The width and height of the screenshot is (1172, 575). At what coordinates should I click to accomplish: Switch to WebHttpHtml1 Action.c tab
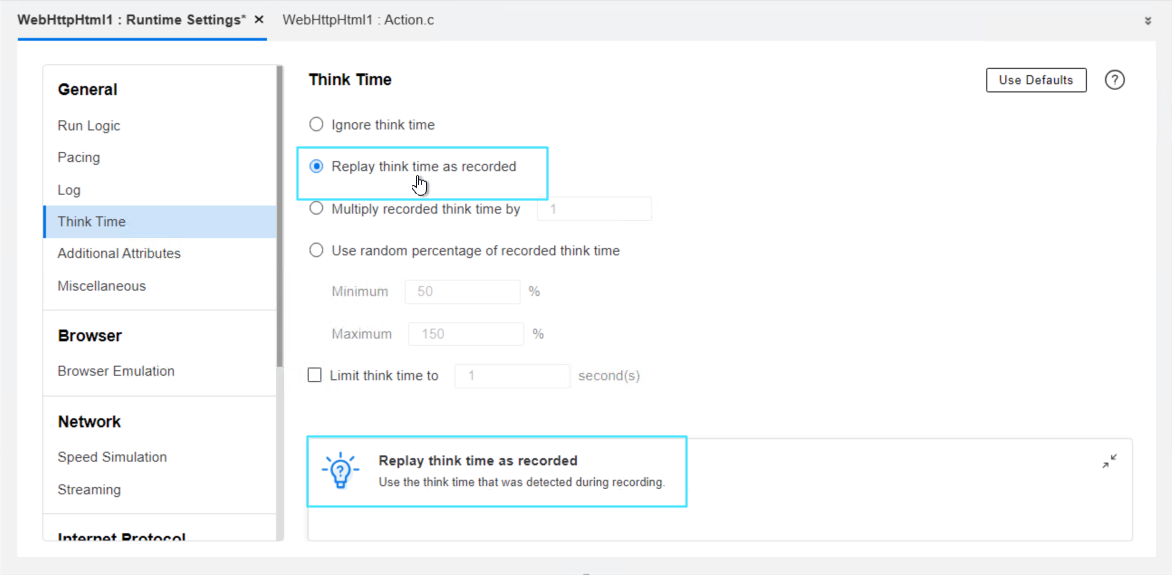click(x=358, y=20)
